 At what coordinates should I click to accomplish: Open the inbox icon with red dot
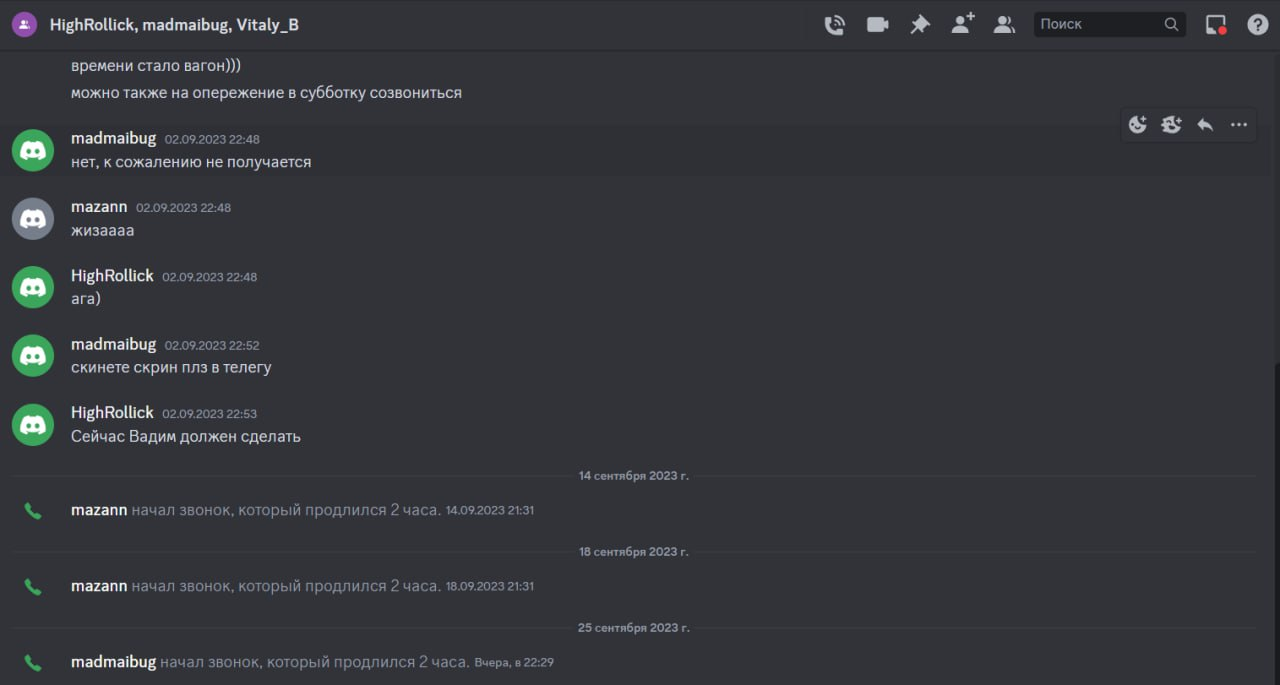coord(1216,25)
